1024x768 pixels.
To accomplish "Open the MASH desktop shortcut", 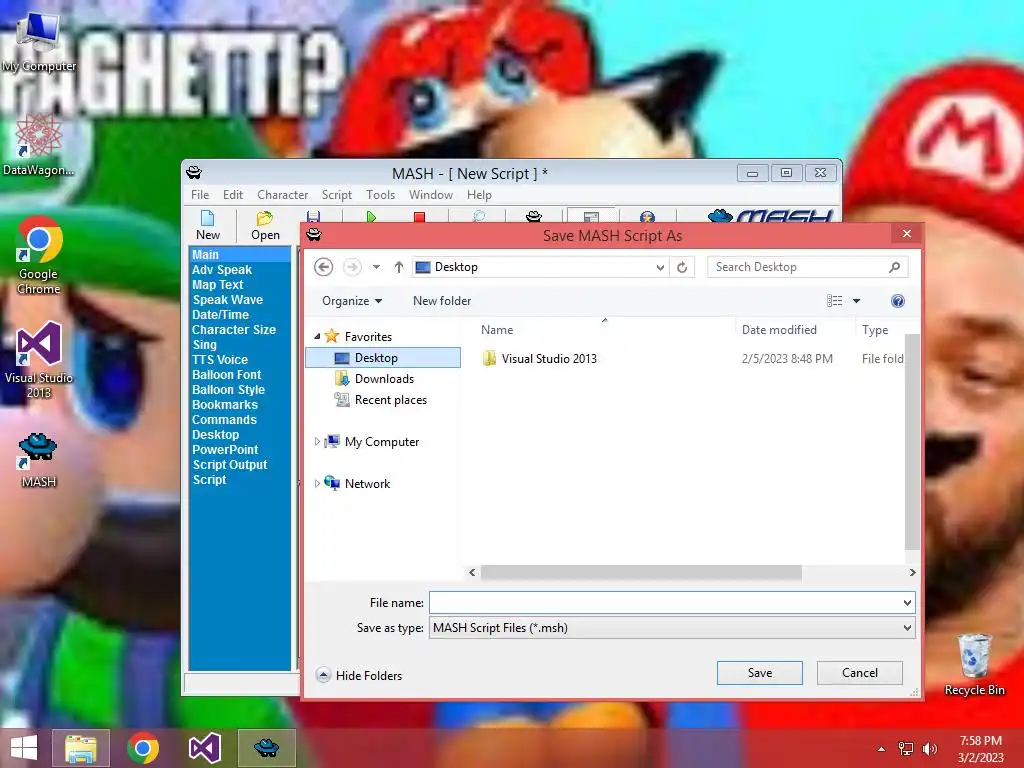I will click(x=38, y=460).
